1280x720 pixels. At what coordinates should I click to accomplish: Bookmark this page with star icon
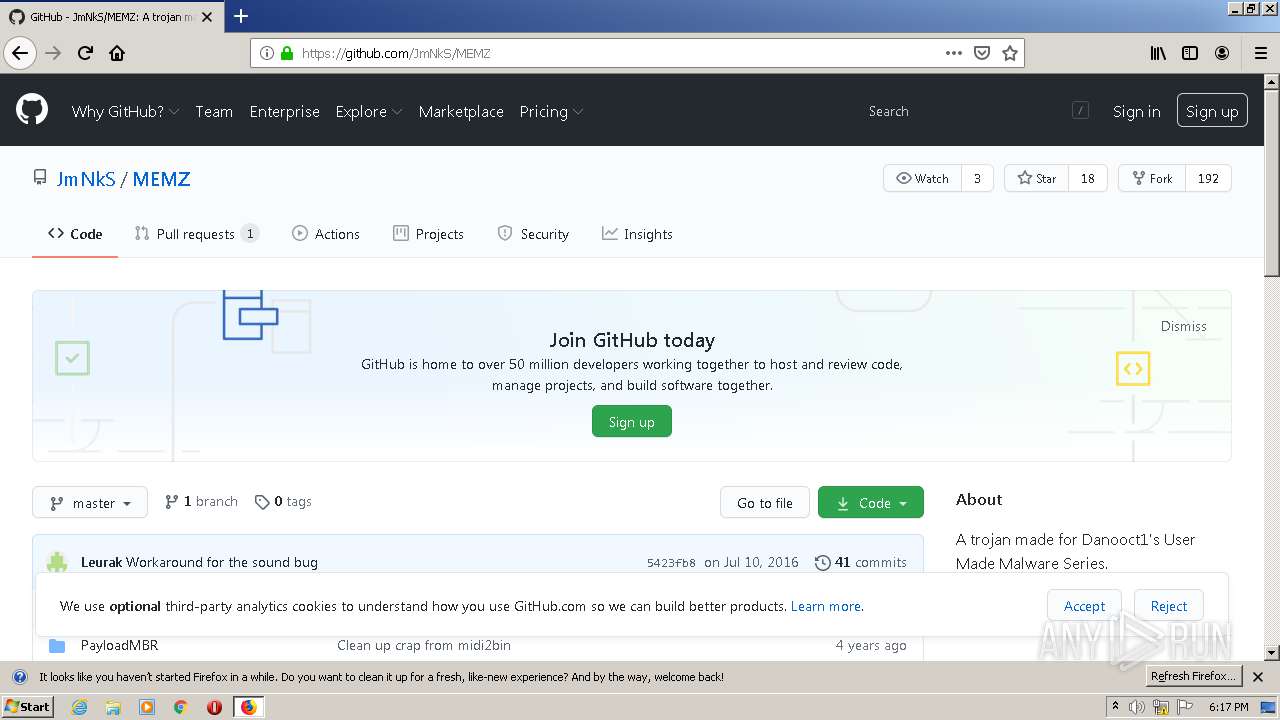(x=1010, y=53)
